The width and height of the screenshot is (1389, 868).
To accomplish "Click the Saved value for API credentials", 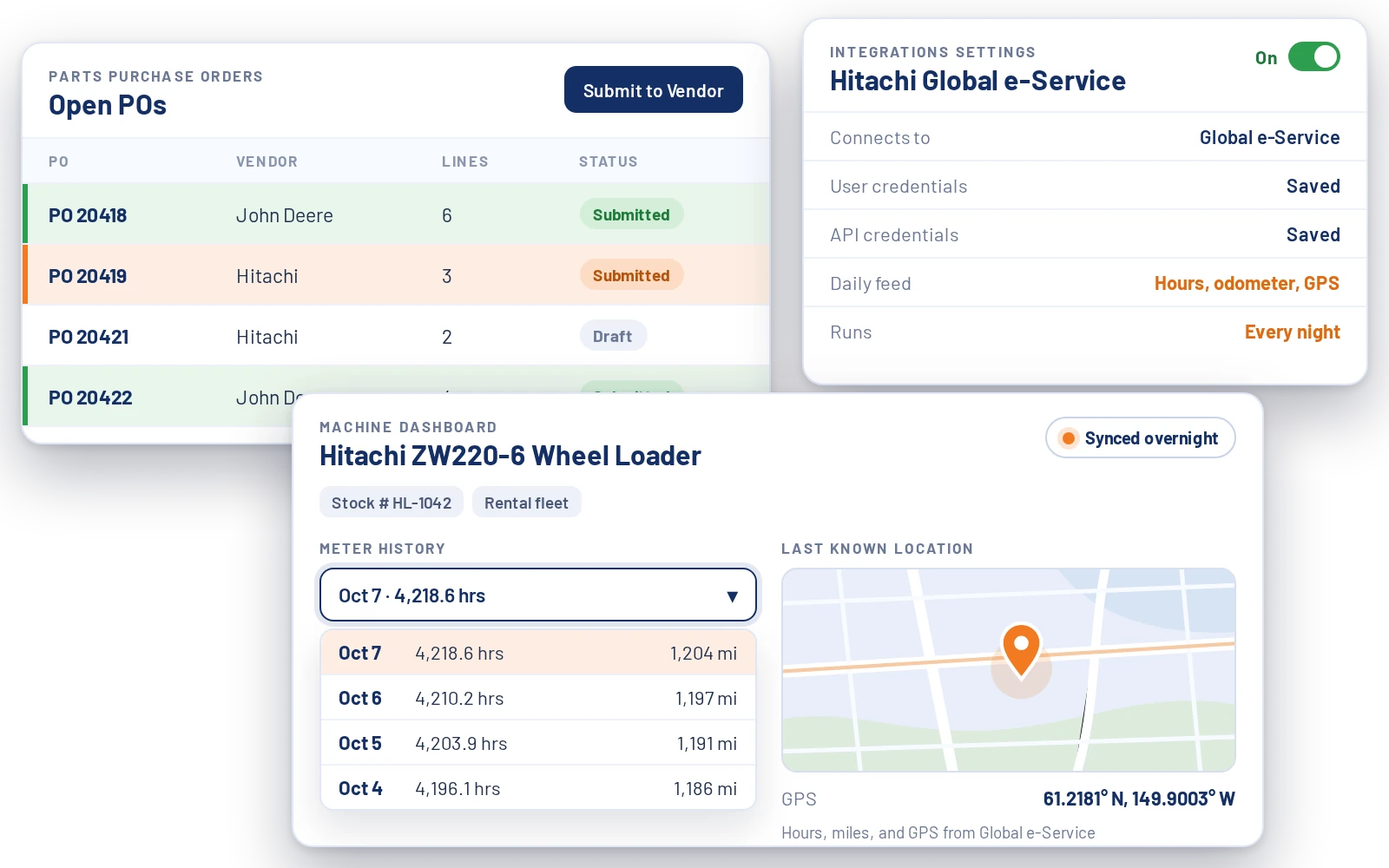I will 1313,234.
